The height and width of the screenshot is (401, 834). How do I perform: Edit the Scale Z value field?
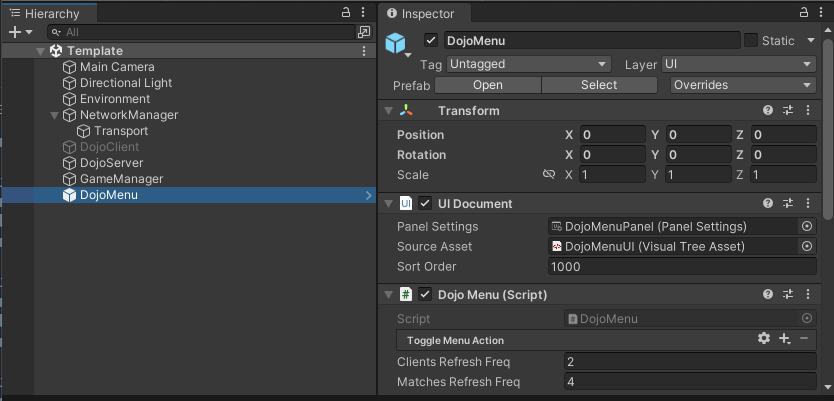coord(783,174)
